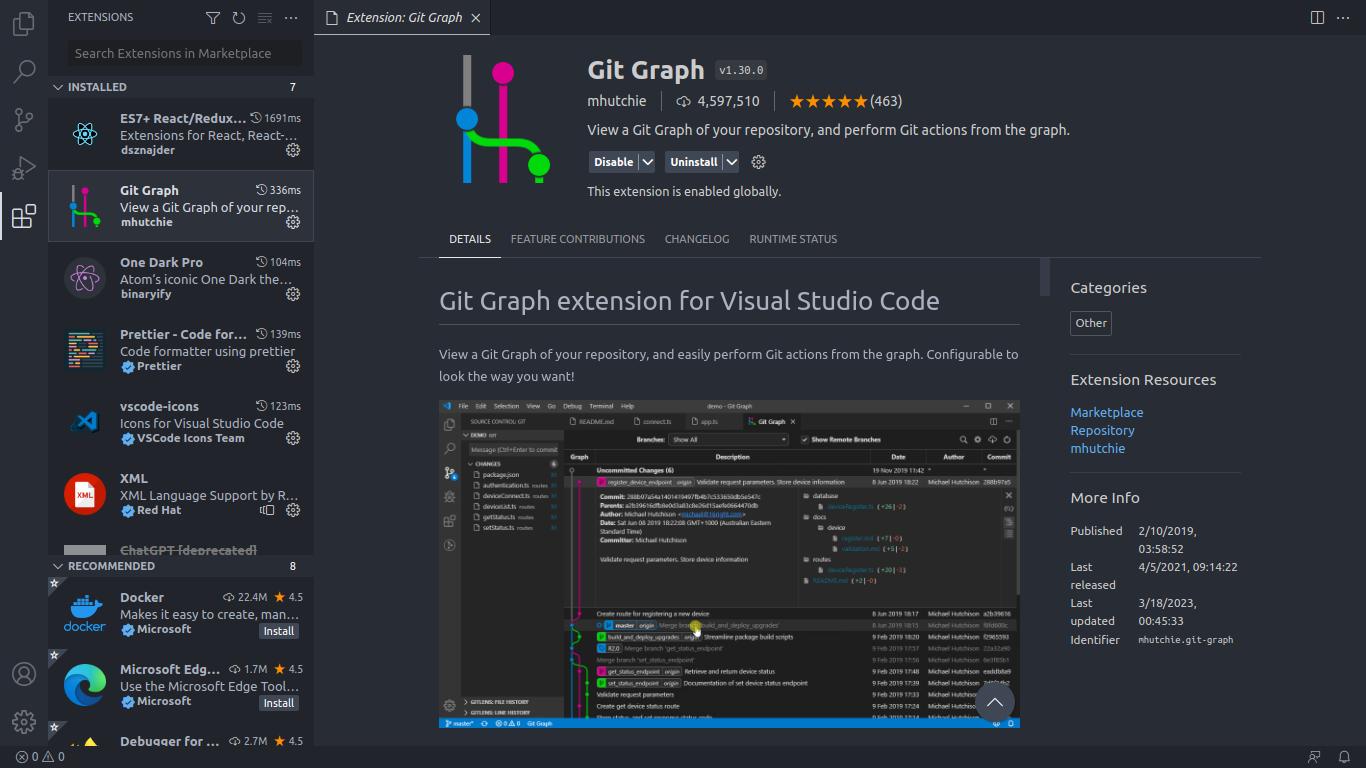
Task: Open manage gear for XML extension
Action: coord(293,510)
